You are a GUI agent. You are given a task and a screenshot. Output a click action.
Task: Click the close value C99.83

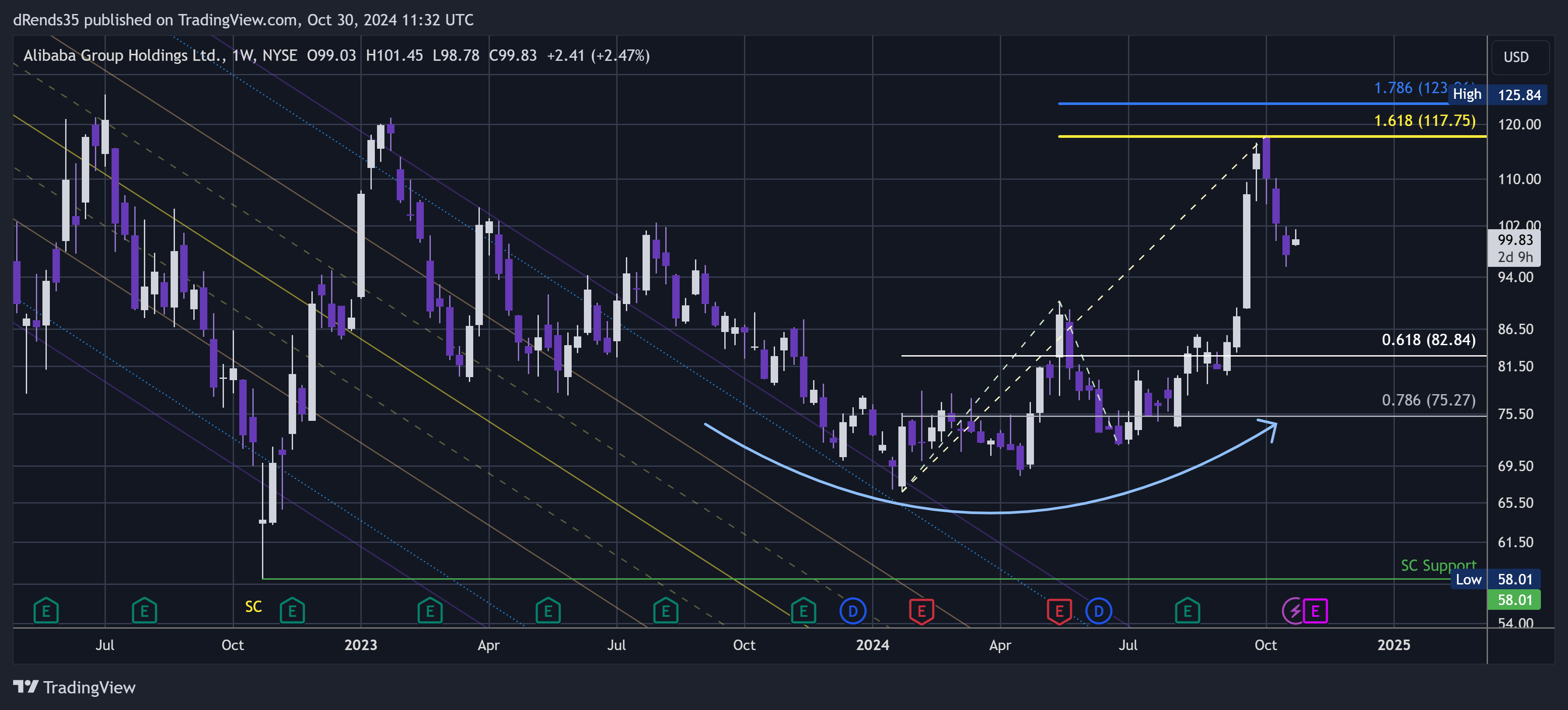coord(513,56)
